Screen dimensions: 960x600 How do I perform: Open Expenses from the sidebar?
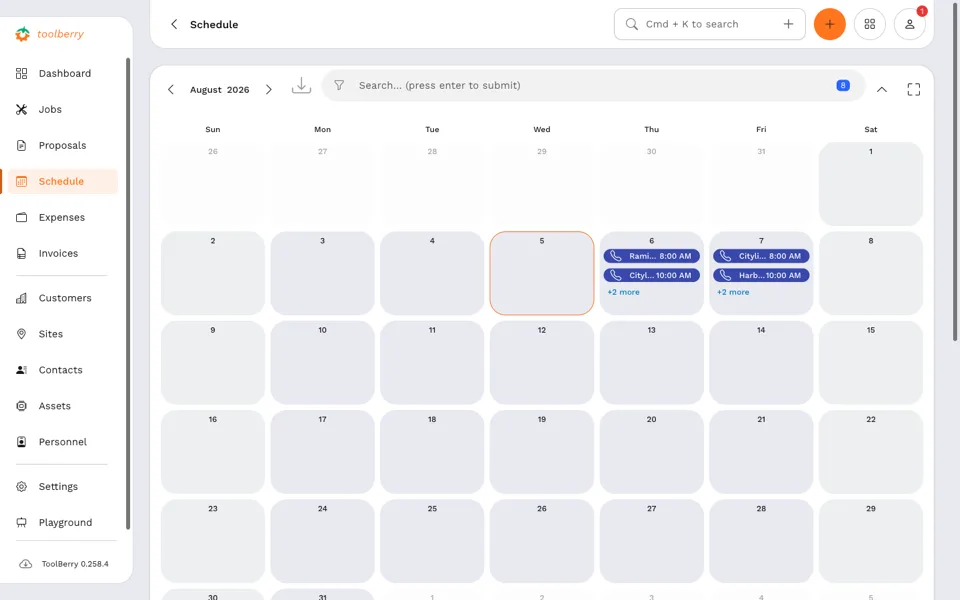point(61,217)
